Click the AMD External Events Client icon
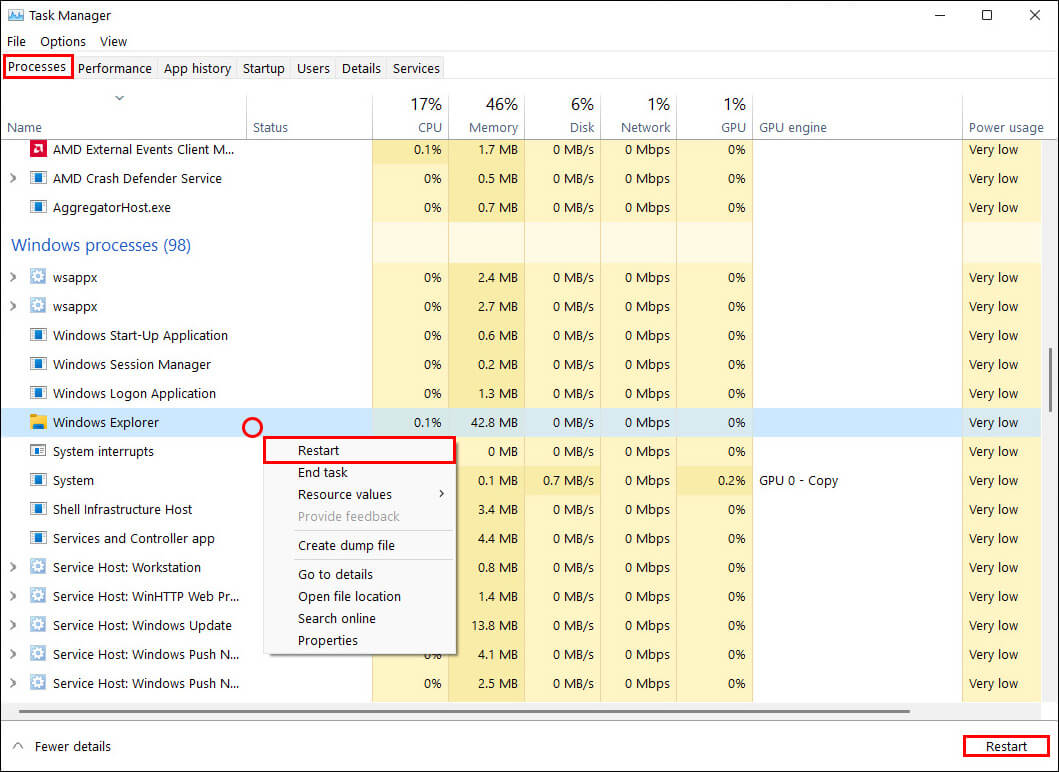 38,149
